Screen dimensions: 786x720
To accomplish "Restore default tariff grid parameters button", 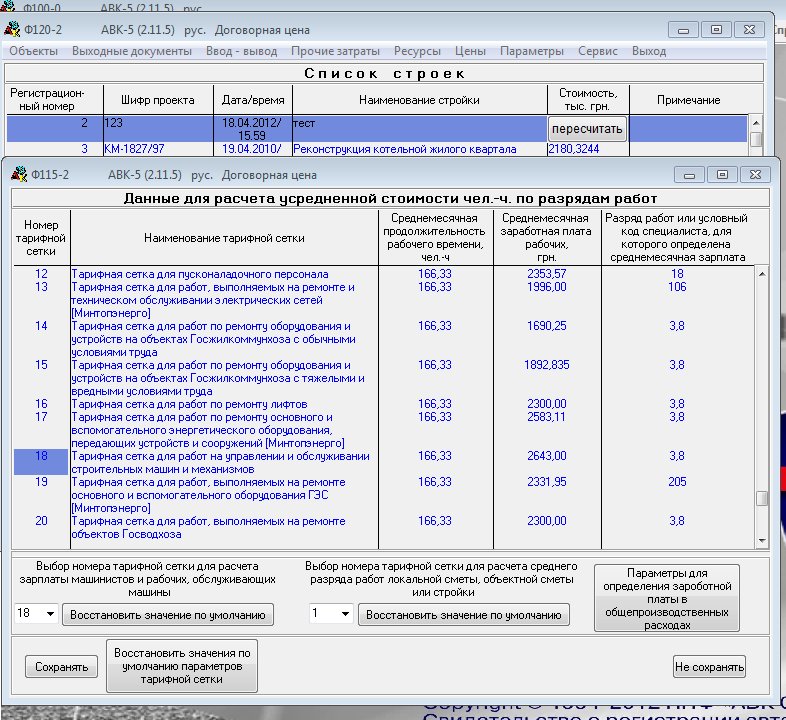I will [x=182, y=666].
